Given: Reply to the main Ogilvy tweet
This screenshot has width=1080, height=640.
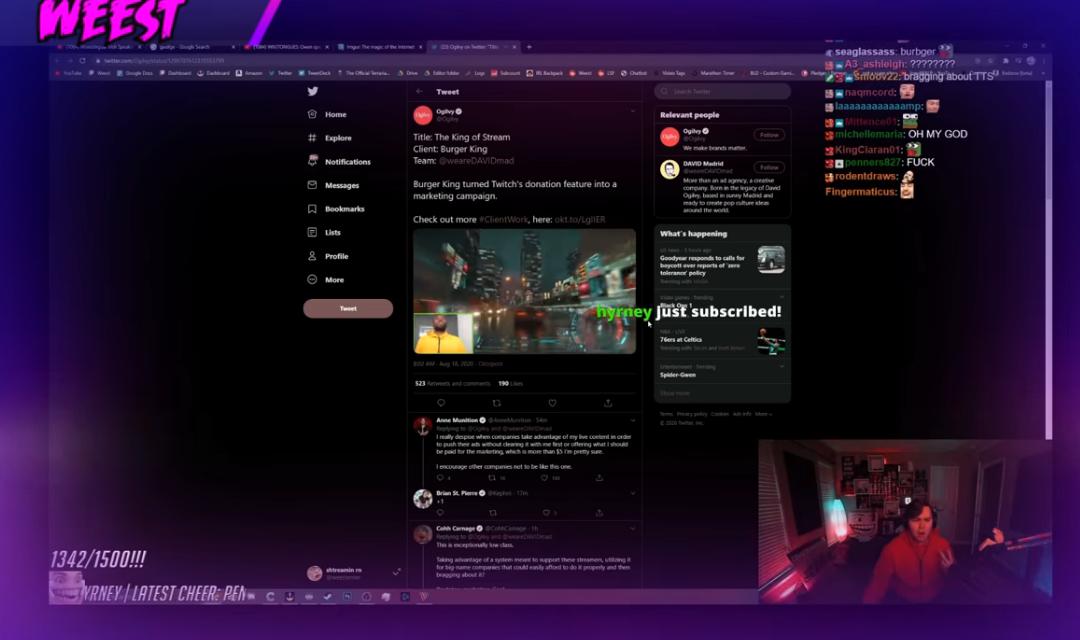Looking at the screenshot, I should pos(441,403).
